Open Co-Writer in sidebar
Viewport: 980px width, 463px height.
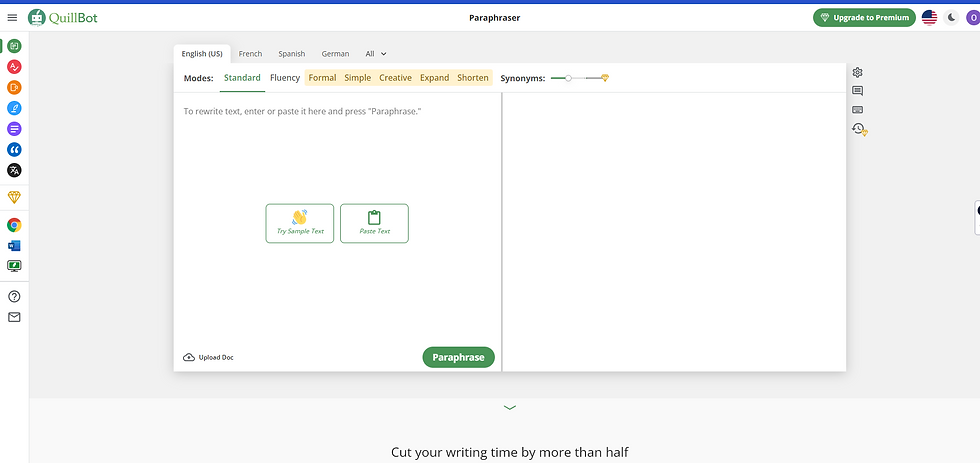pos(14,108)
